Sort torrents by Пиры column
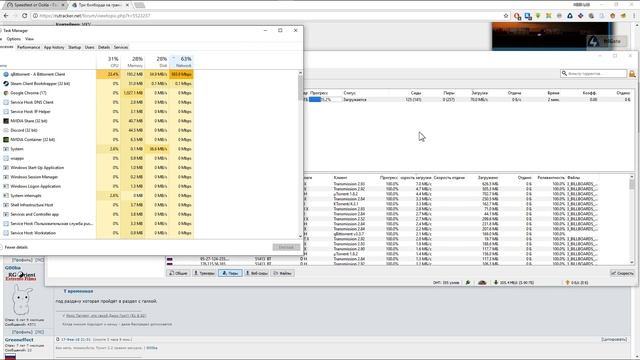This screenshot has width=640, height=360. coord(449,93)
